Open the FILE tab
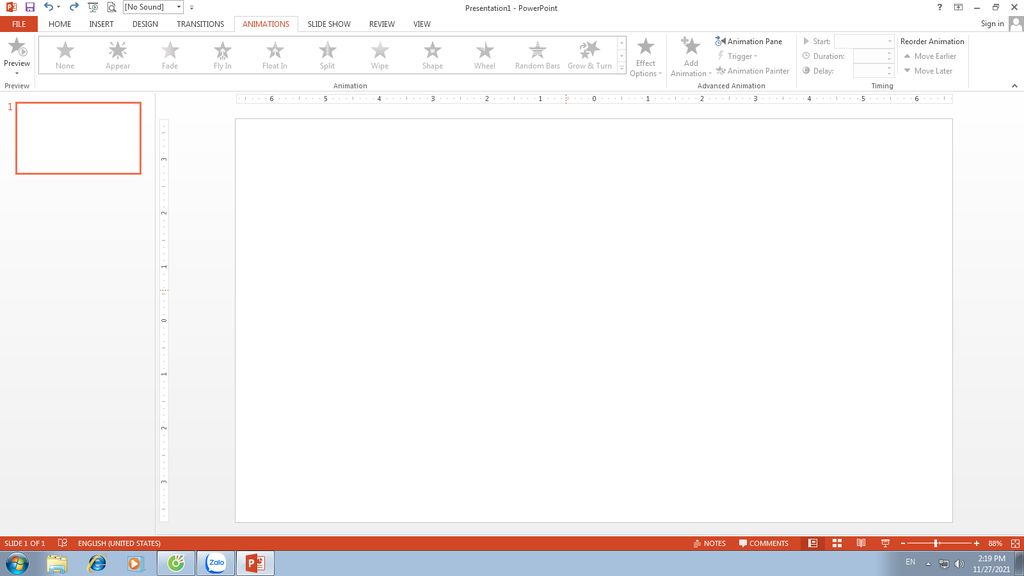The height and width of the screenshot is (576, 1024). 19,24
